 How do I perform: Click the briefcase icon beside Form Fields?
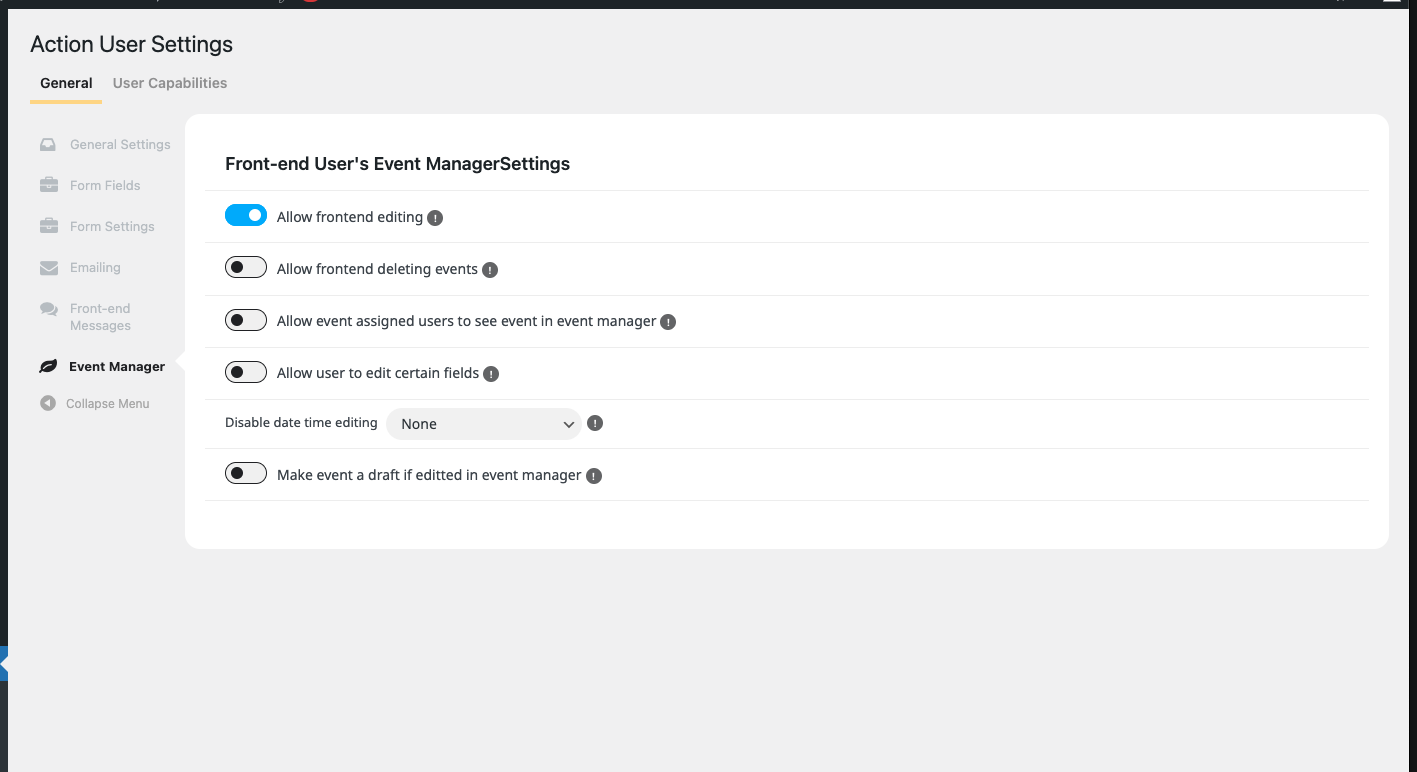(48, 185)
